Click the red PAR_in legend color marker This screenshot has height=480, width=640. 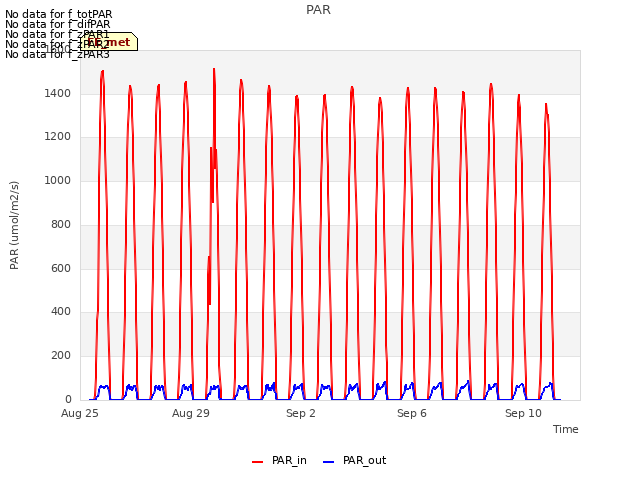258,462
